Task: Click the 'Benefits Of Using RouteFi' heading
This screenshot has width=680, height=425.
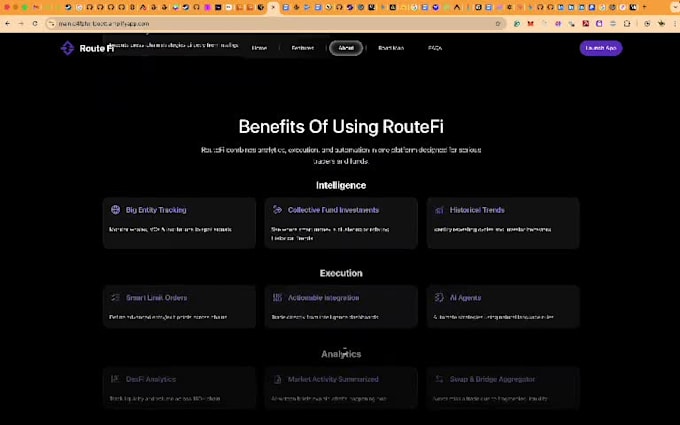Action: tap(341, 127)
